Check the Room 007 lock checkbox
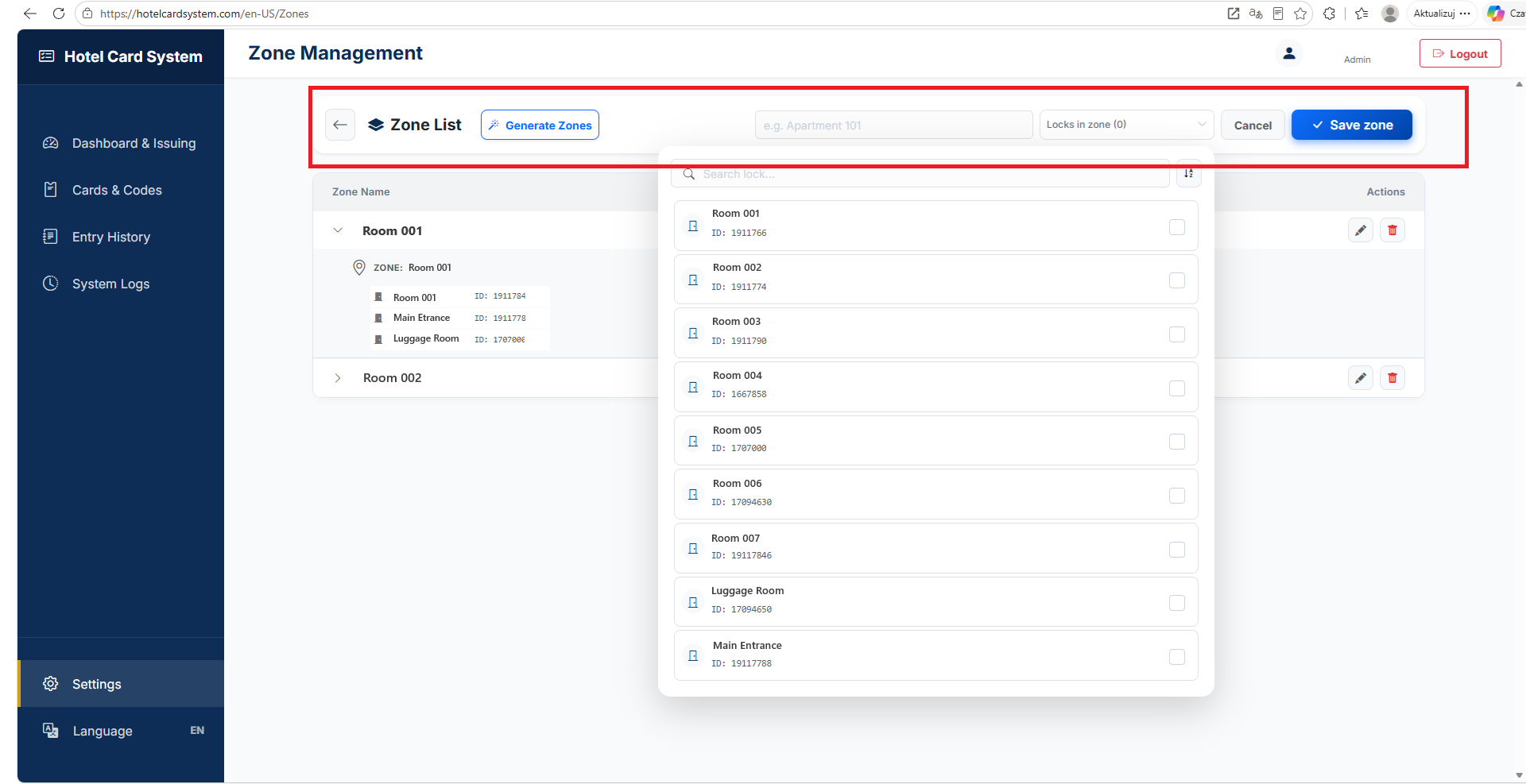This screenshot has height=784, width=1526. 1177,550
